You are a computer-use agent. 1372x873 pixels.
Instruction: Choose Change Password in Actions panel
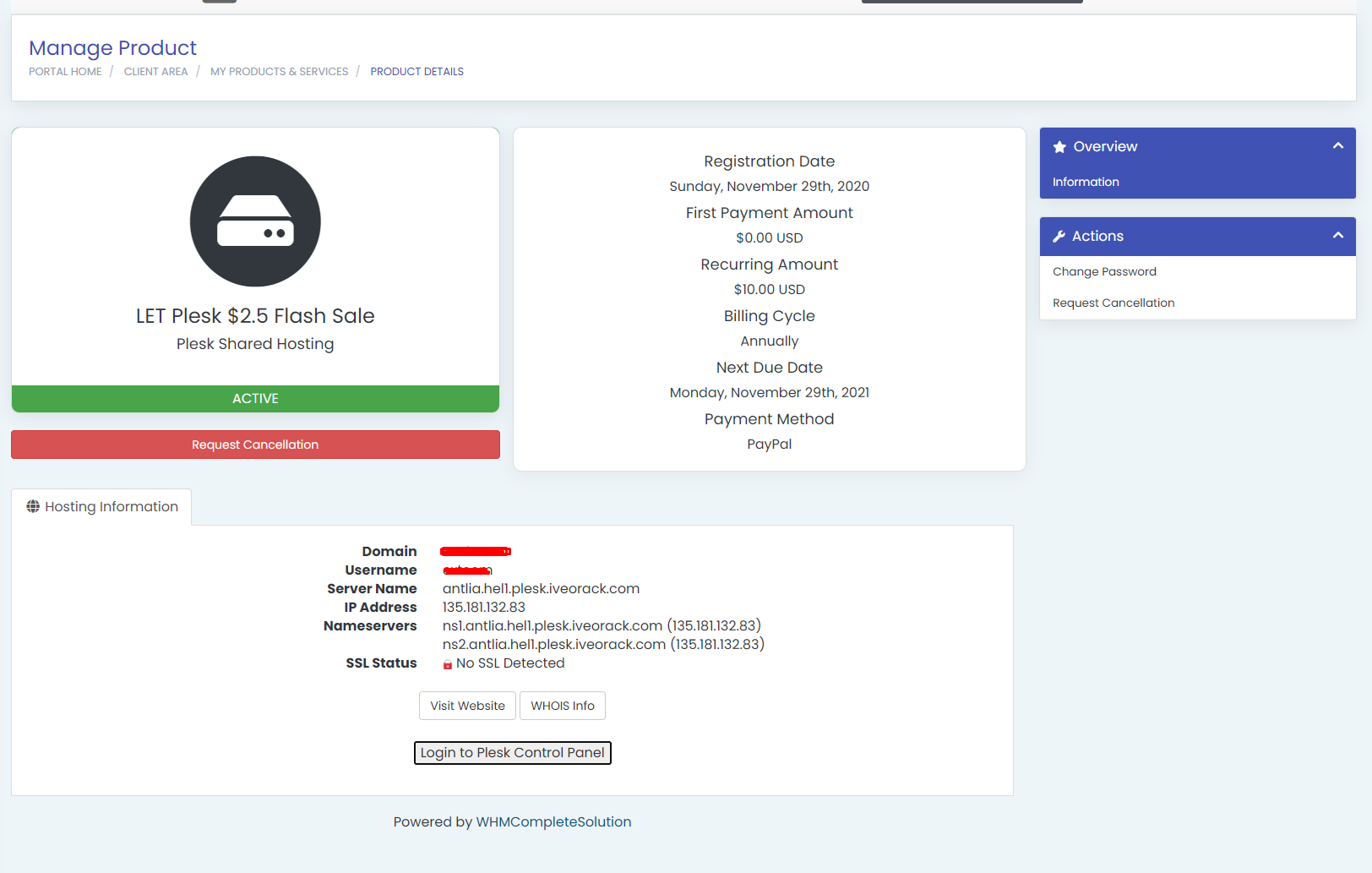coord(1104,271)
